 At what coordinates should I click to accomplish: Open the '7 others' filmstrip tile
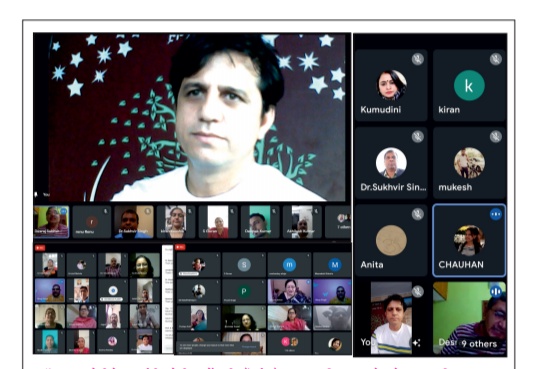[338, 222]
